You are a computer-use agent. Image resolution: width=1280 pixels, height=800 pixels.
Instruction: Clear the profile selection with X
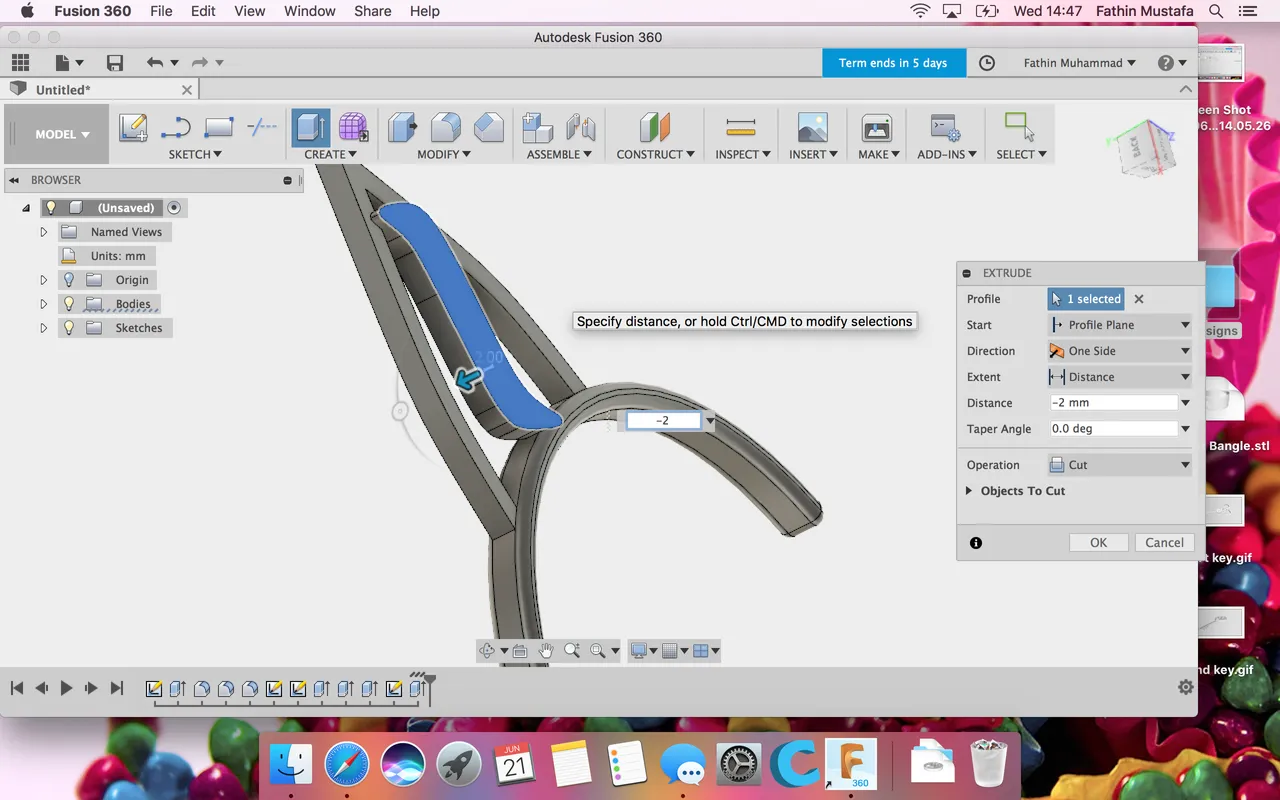tap(1139, 299)
